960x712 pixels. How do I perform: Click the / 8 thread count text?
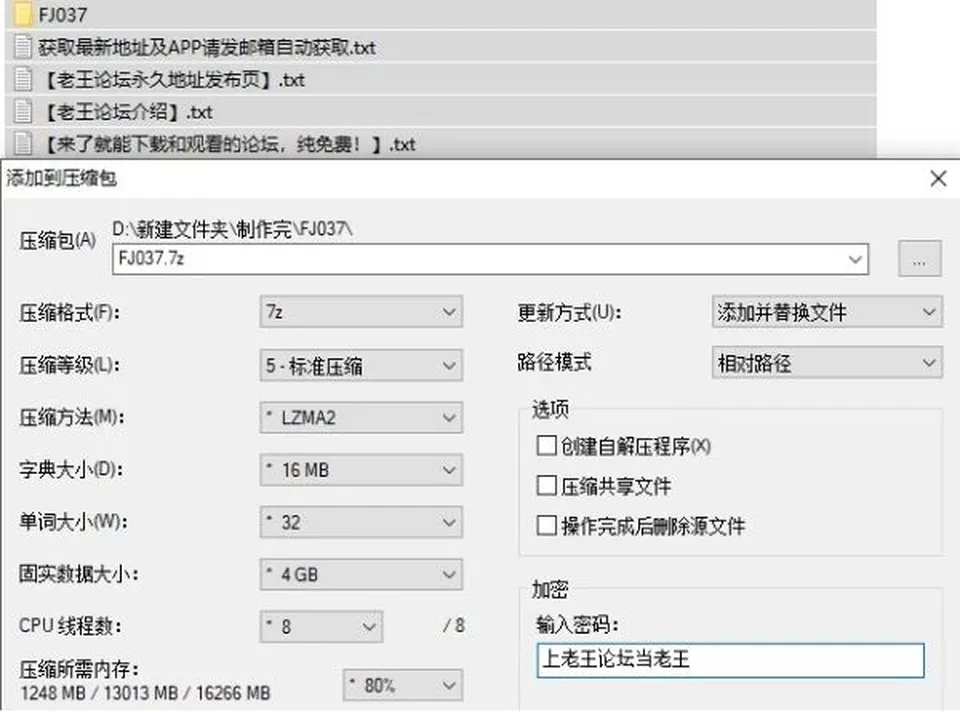(454, 626)
